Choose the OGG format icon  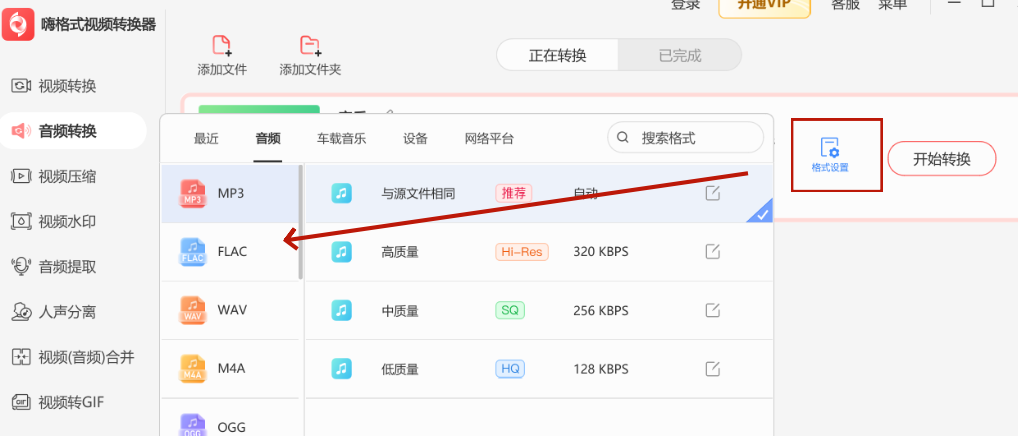[x=193, y=425]
